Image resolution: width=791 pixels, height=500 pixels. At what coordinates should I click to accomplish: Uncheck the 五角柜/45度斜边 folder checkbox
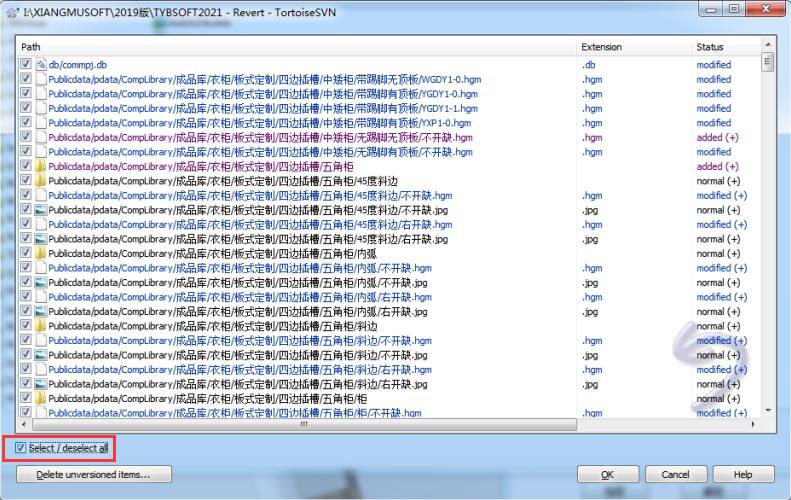(x=26, y=180)
